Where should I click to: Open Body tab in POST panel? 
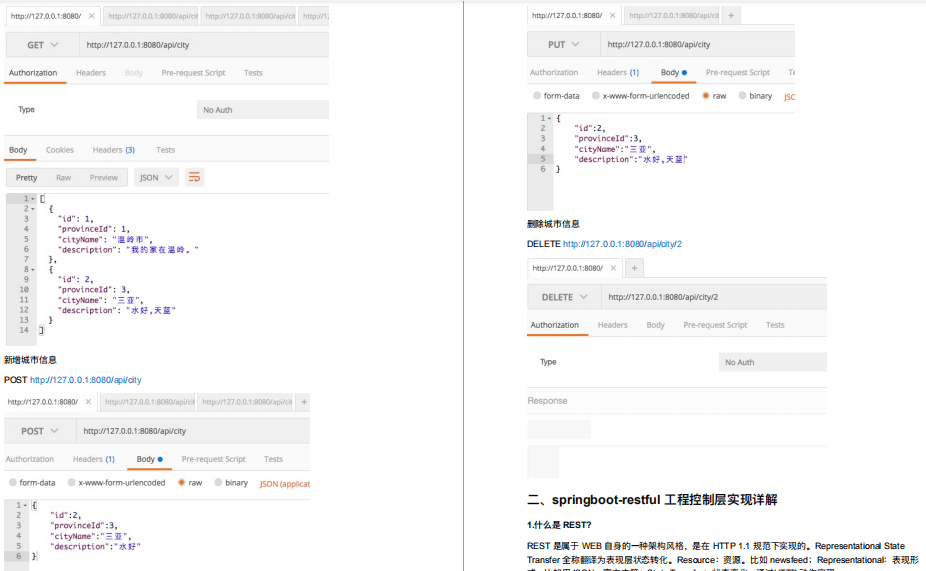click(x=149, y=459)
